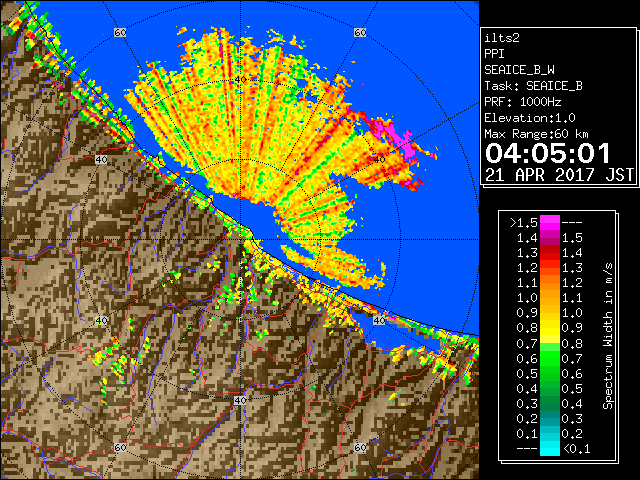This screenshot has height=480, width=640.
Task: Select the yellow 0.8–0.9 legend band
Action: (x=550, y=328)
